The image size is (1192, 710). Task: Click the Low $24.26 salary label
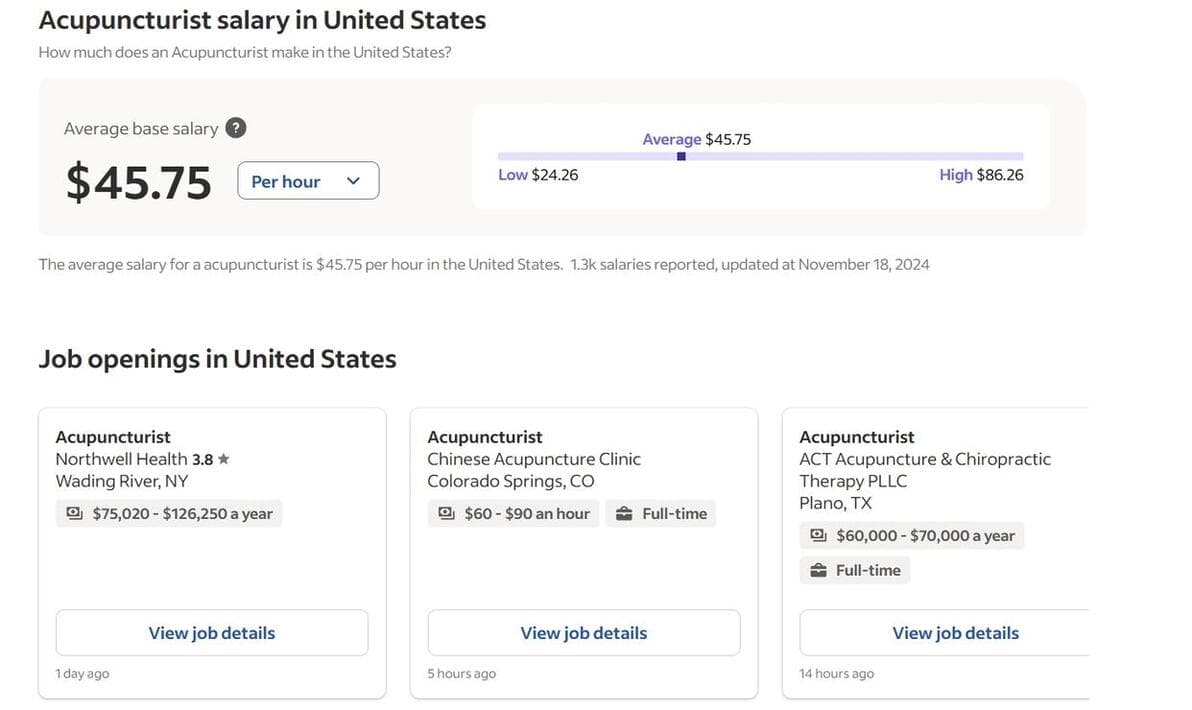click(x=538, y=175)
